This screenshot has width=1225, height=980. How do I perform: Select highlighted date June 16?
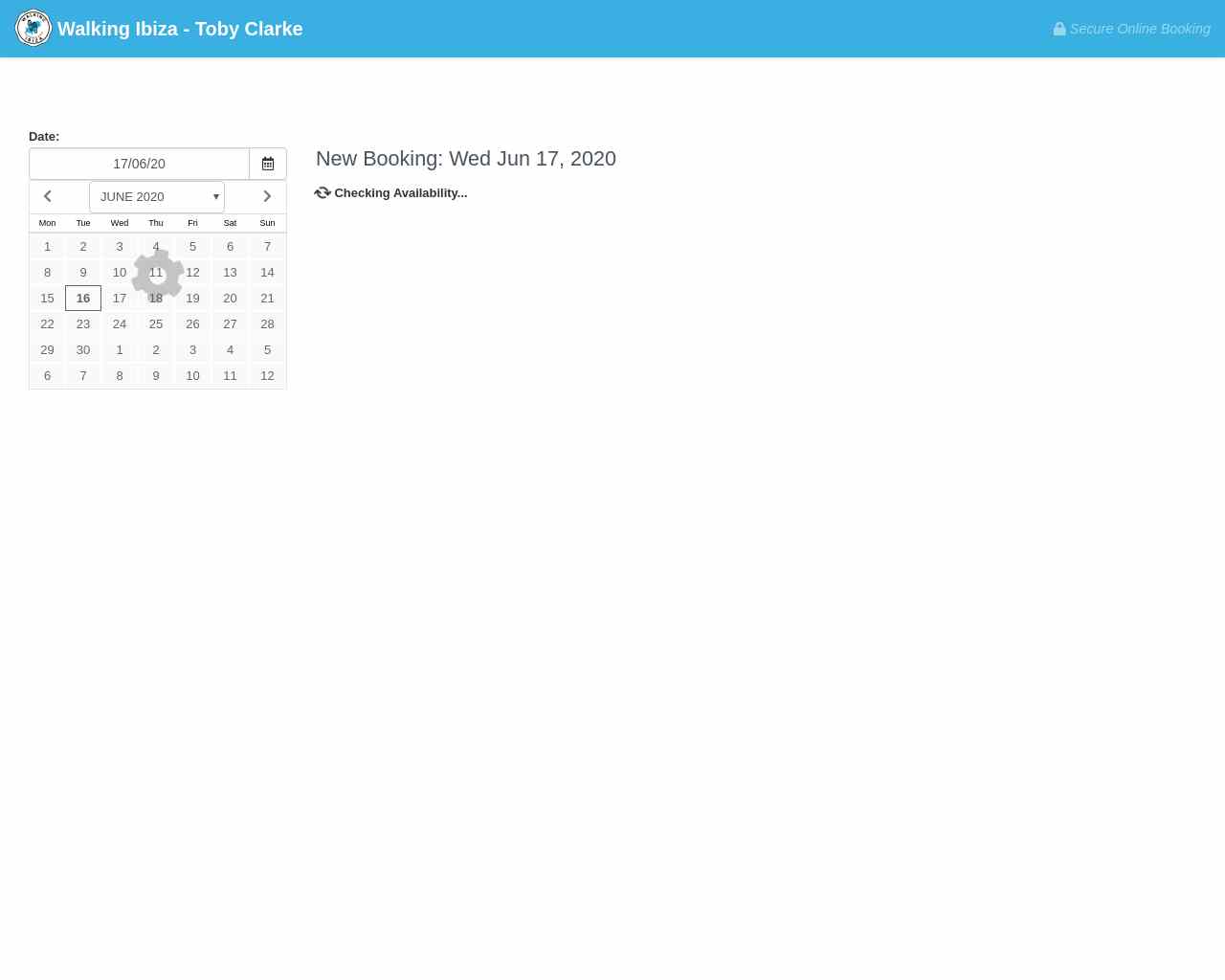click(x=83, y=299)
